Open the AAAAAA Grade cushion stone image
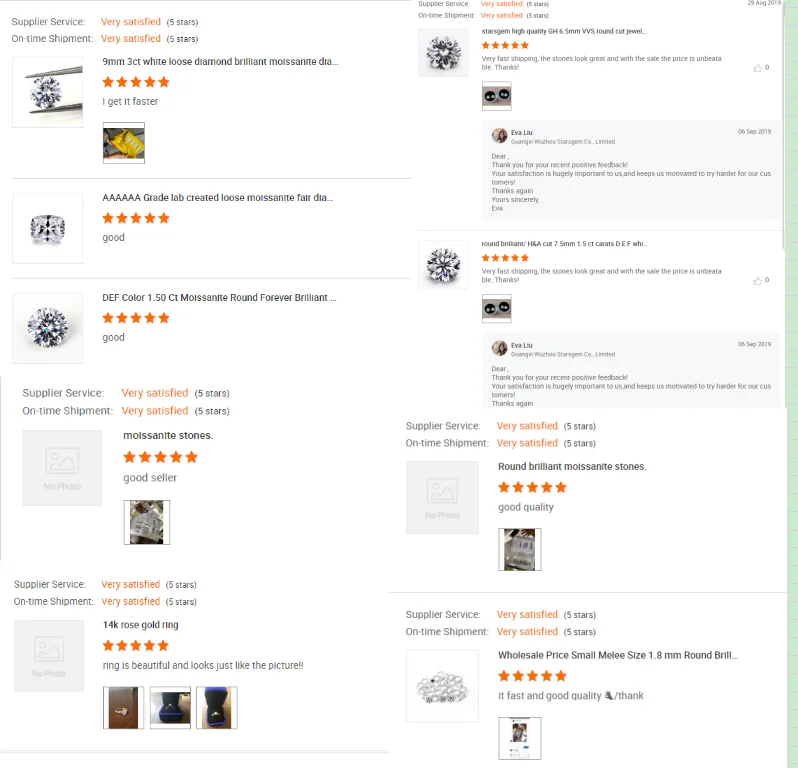798x768 pixels. (x=47, y=228)
